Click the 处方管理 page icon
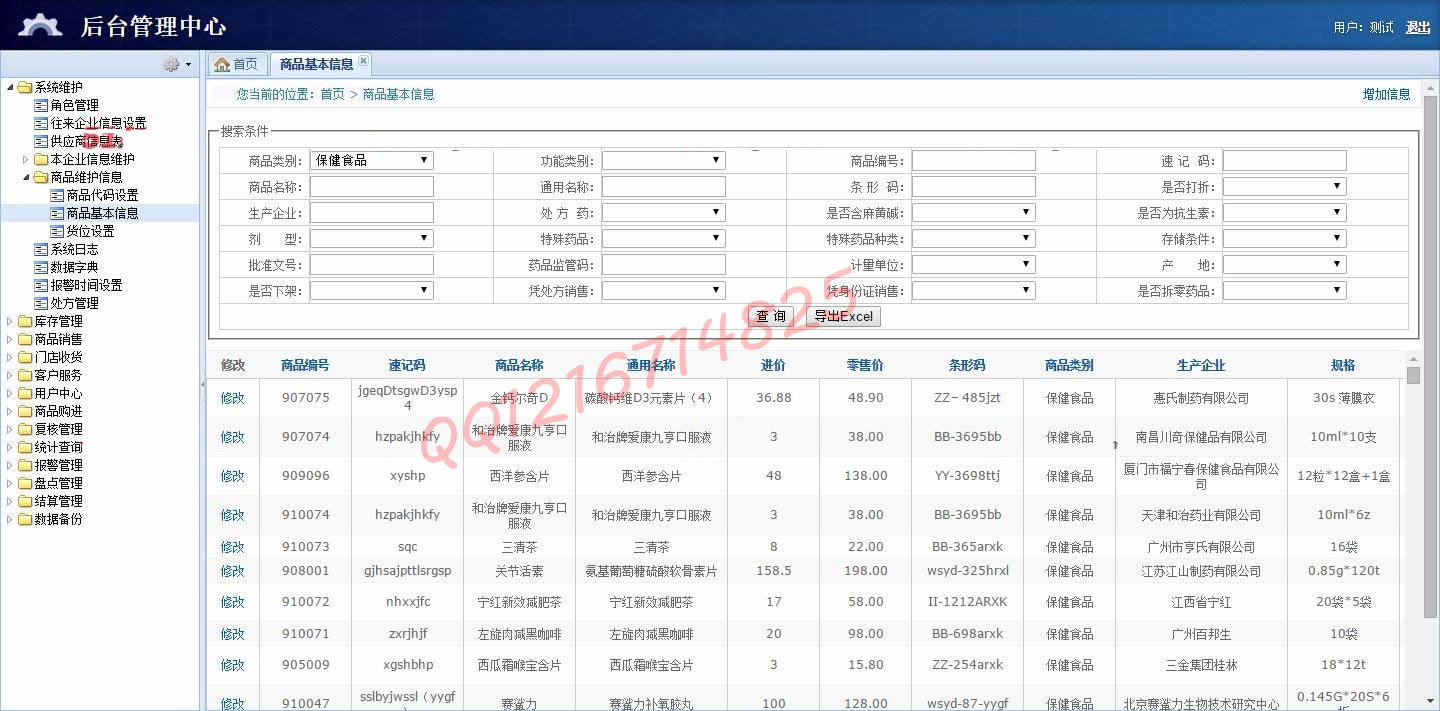This screenshot has height=711, width=1440. click(x=41, y=303)
